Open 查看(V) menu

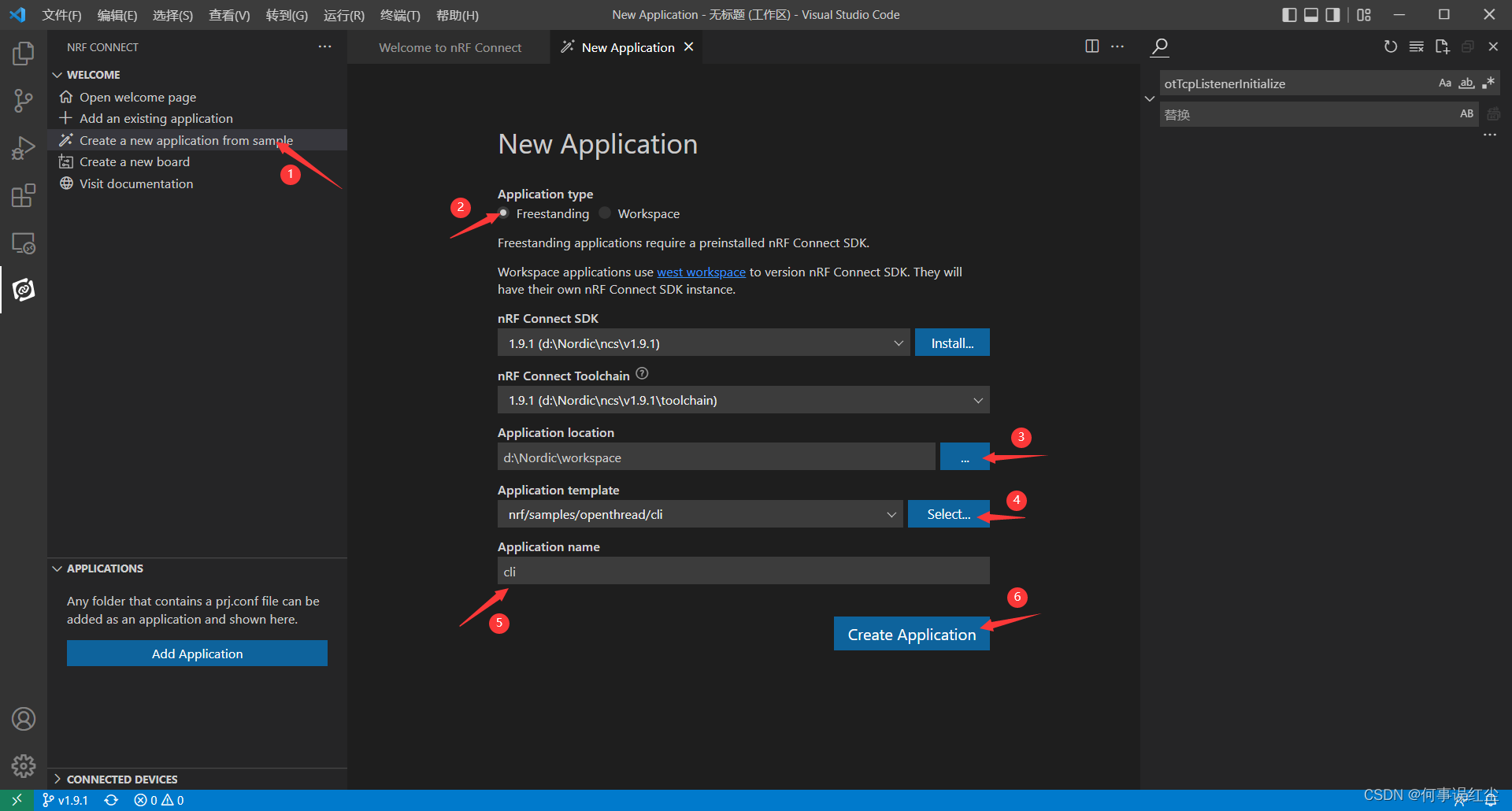[229, 15]
